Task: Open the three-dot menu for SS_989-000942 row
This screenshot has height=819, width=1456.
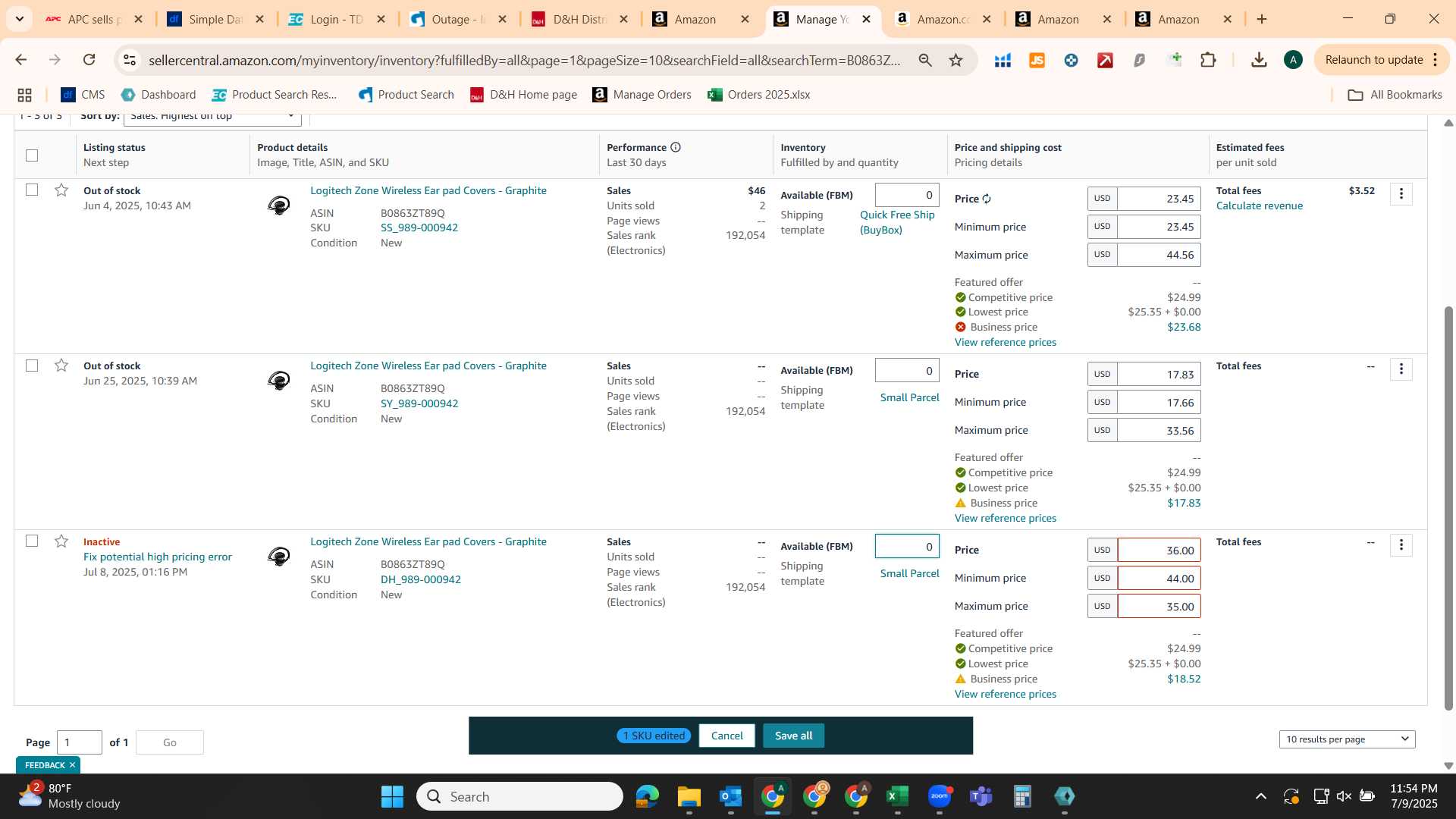Action: pyautogui.click(x=1401, y=194)
